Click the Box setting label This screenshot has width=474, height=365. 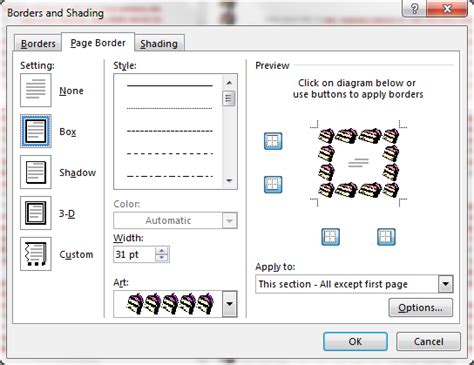coord(68,132)
